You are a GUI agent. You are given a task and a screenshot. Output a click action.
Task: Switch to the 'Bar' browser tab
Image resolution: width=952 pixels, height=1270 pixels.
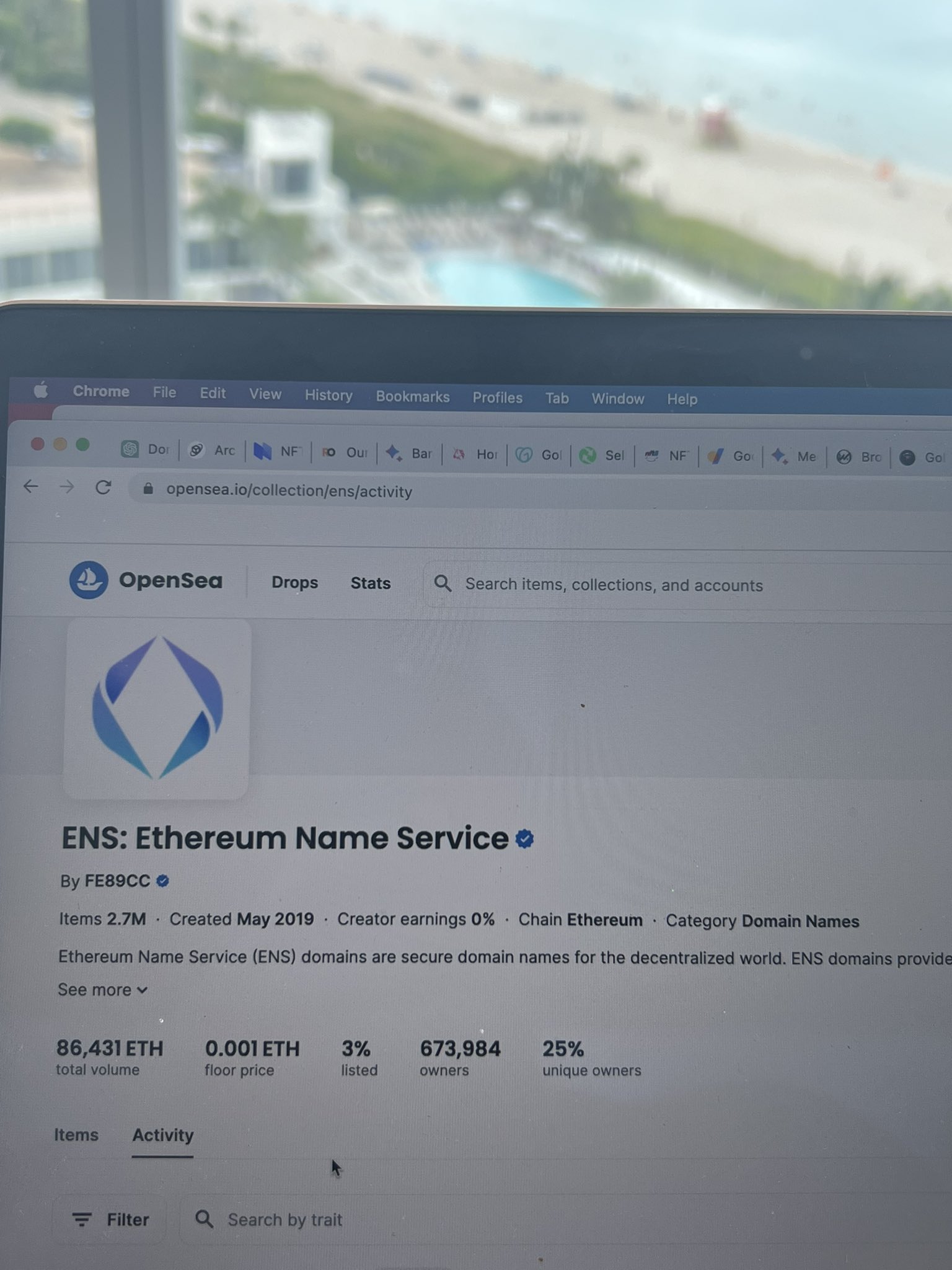[409, 453]
